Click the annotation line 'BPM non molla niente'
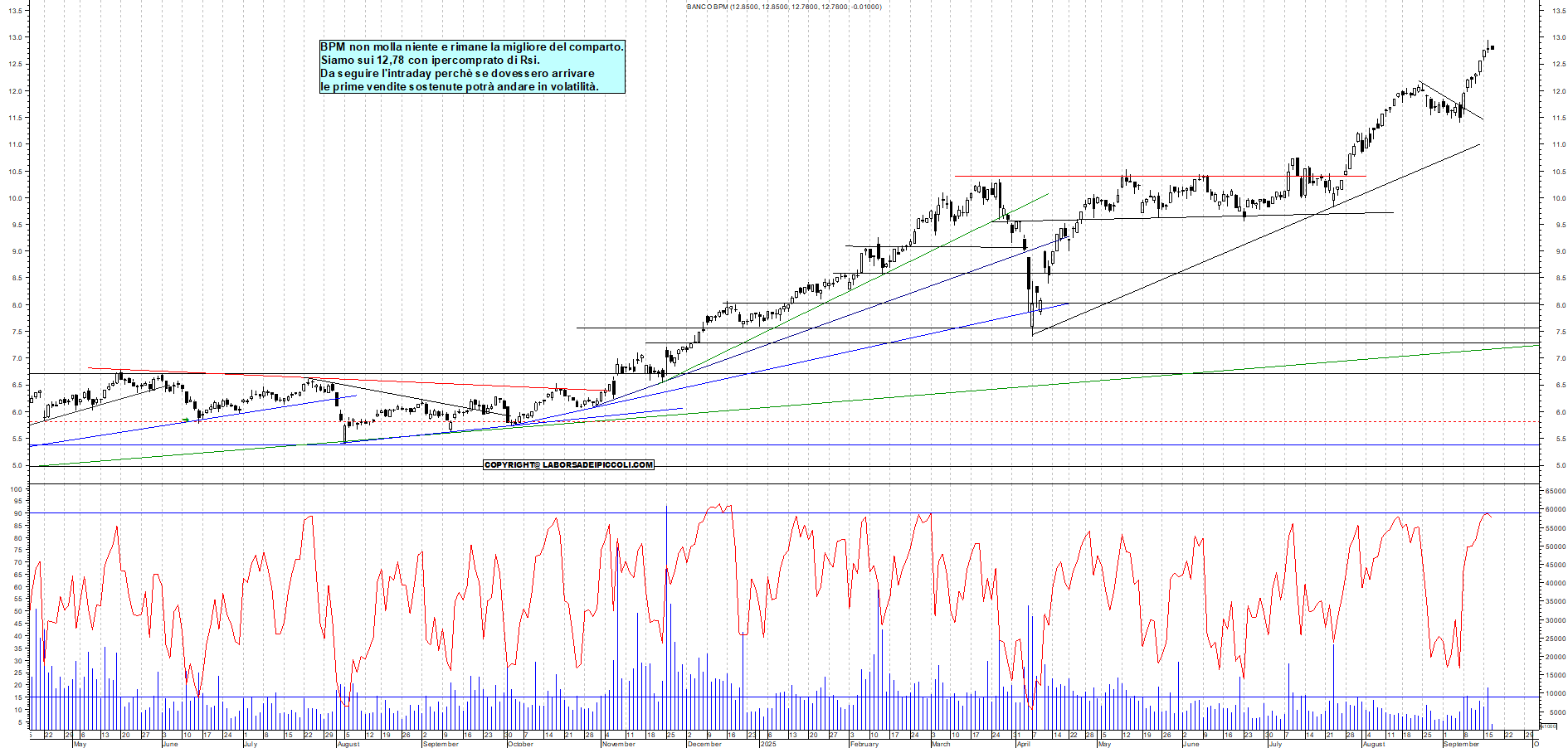 pos(472,47)
